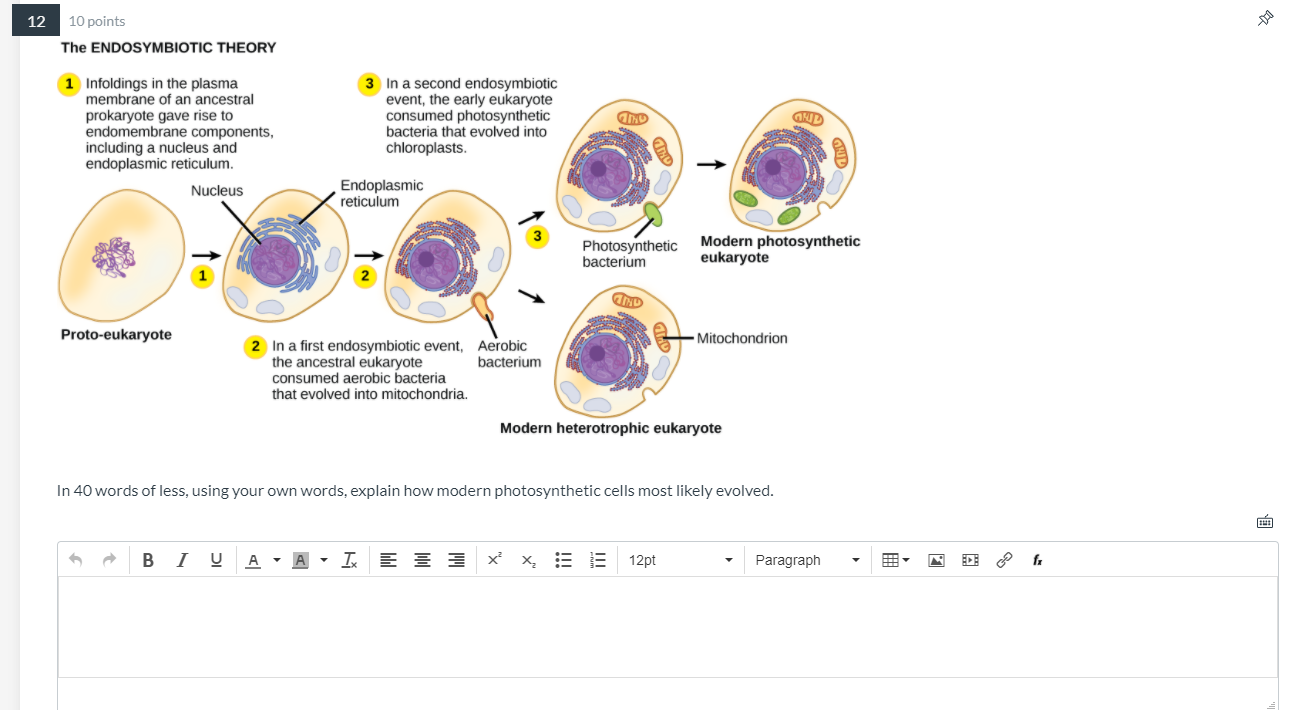
Task: Click the 'Mitochondrion' label in diagram
Action: [742, 338]
